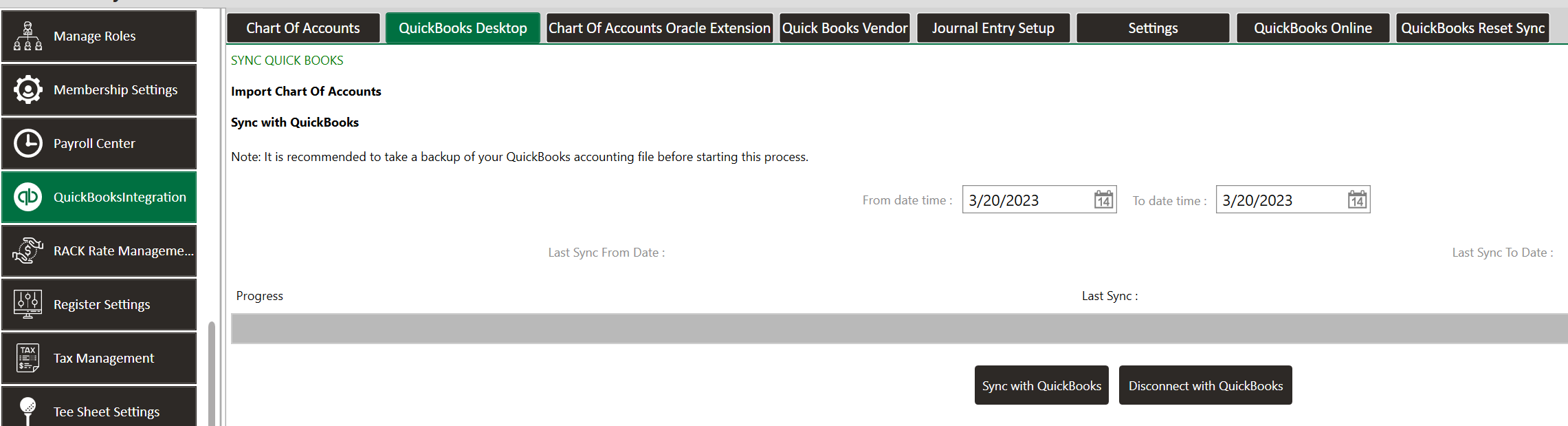This screenshot has height=426, width=1568.
Task: Click the Payroll Center clock icon
Action: coord(27,143)
